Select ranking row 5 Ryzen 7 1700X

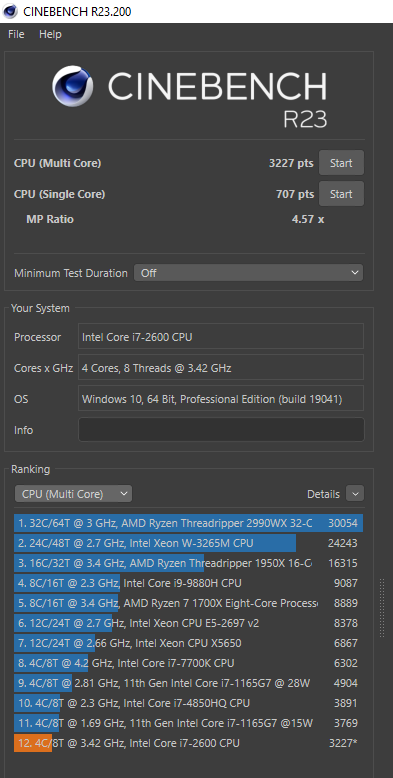189,603
